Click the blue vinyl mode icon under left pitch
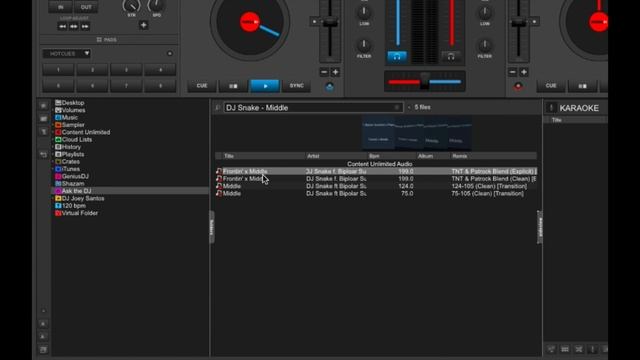The width and height of the screenshot is (640, 360). coord(329,87)
